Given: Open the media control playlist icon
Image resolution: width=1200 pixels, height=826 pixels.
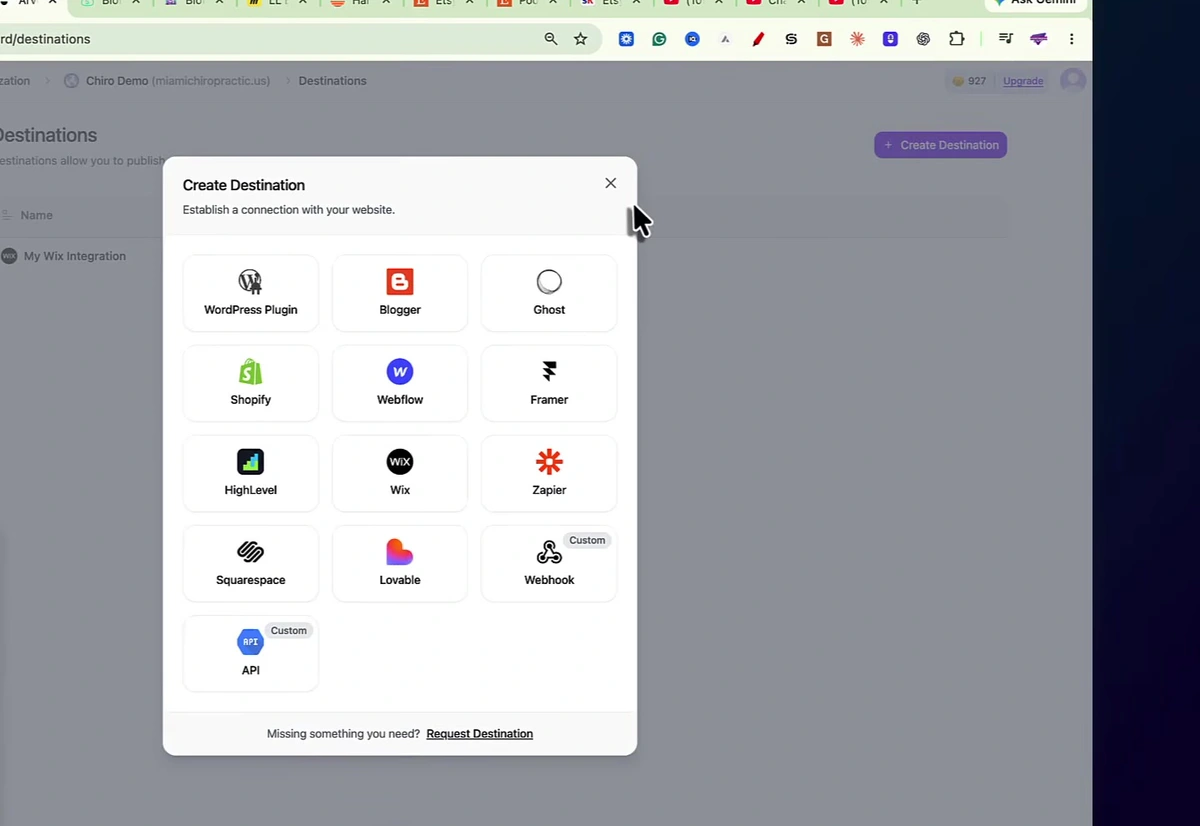Looking at the screenshot, I should tap(1006, 39).
